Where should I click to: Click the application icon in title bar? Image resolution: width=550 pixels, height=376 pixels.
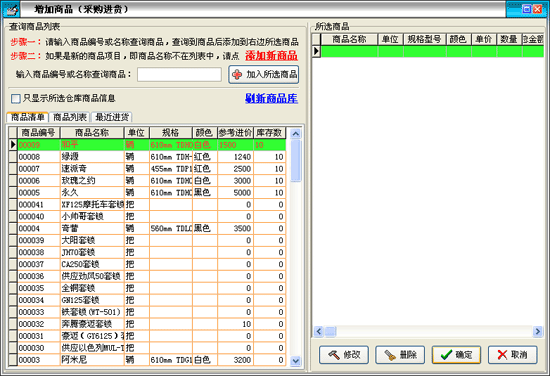click(x=11, y=9)
